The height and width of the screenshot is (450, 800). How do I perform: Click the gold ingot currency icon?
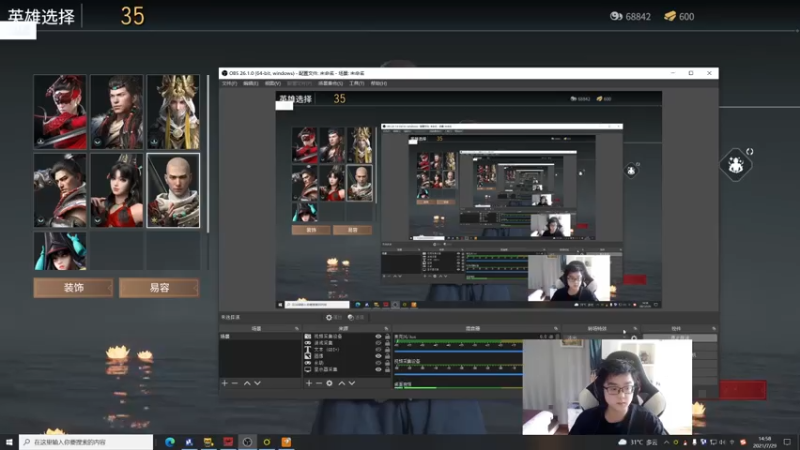coord(670,16)
